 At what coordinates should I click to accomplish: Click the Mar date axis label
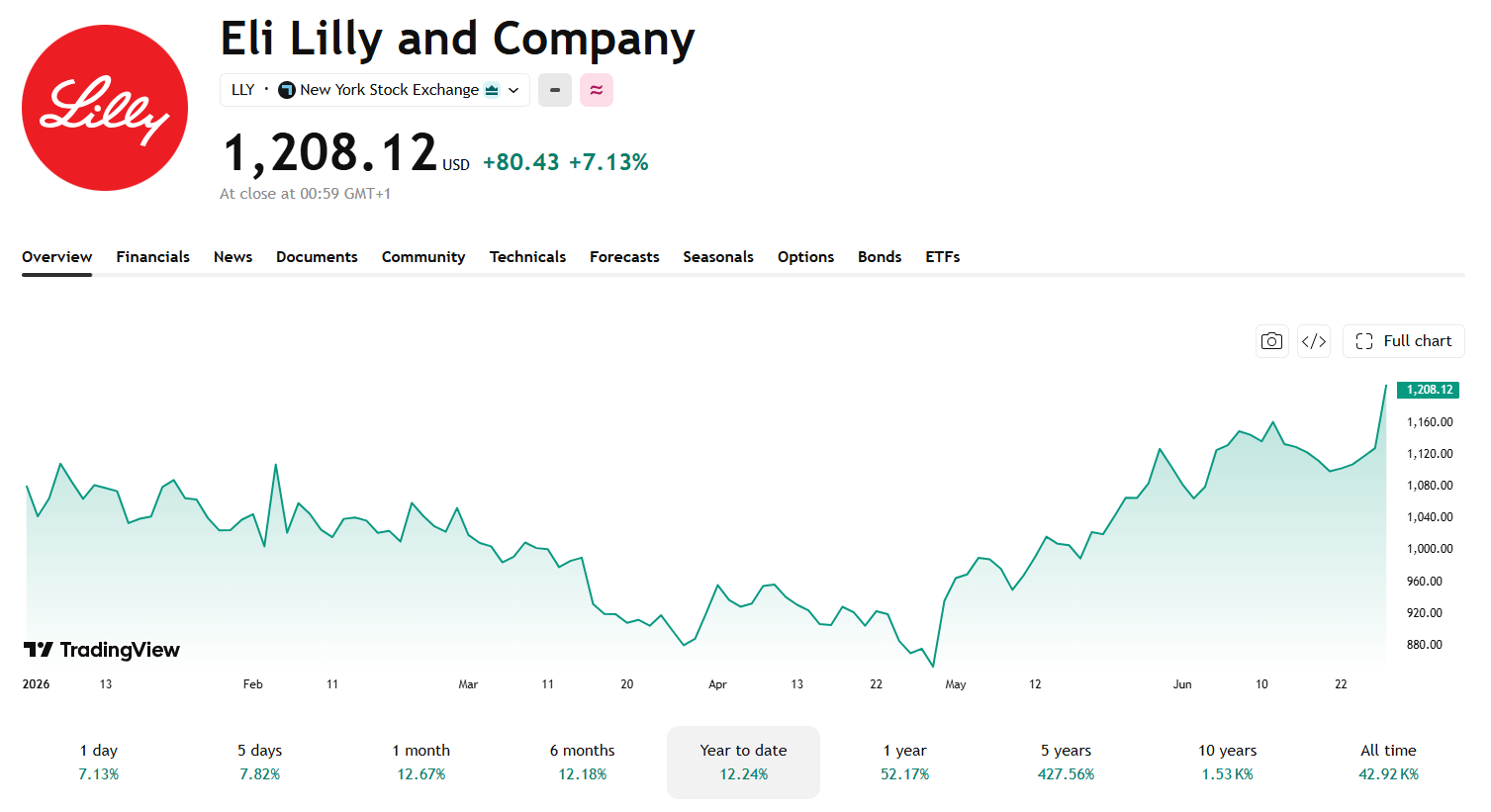pyautogui.click(x=468, y=684)
